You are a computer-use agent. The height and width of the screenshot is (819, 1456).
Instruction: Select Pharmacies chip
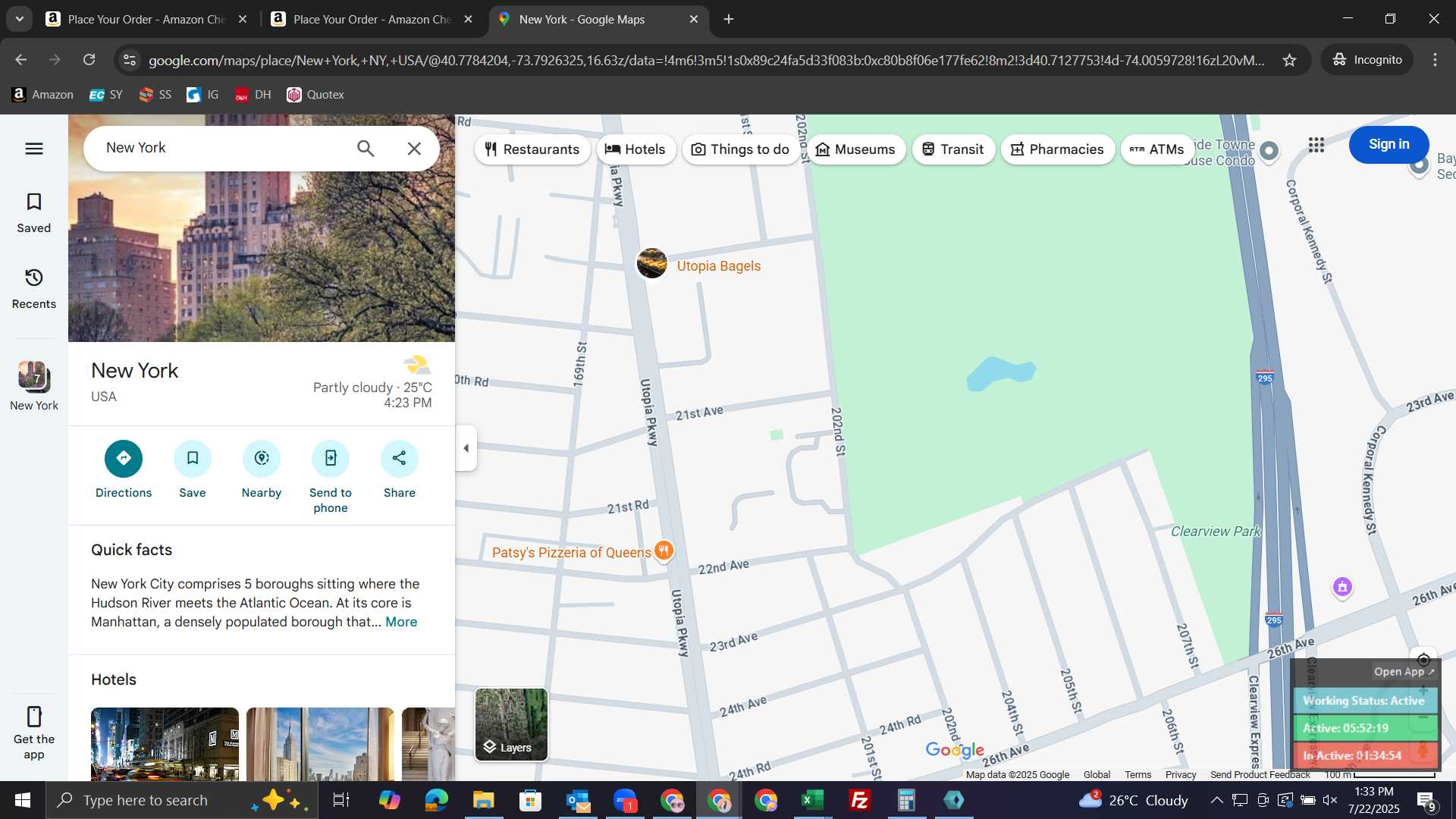tap(1058, 149)
